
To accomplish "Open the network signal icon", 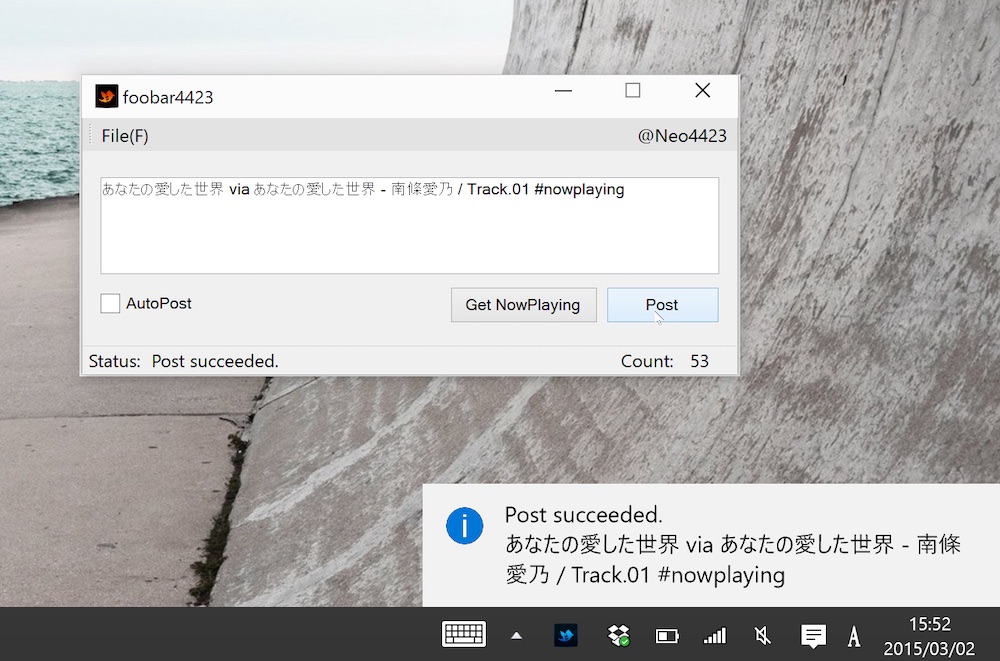I will (x=714, y=635).
